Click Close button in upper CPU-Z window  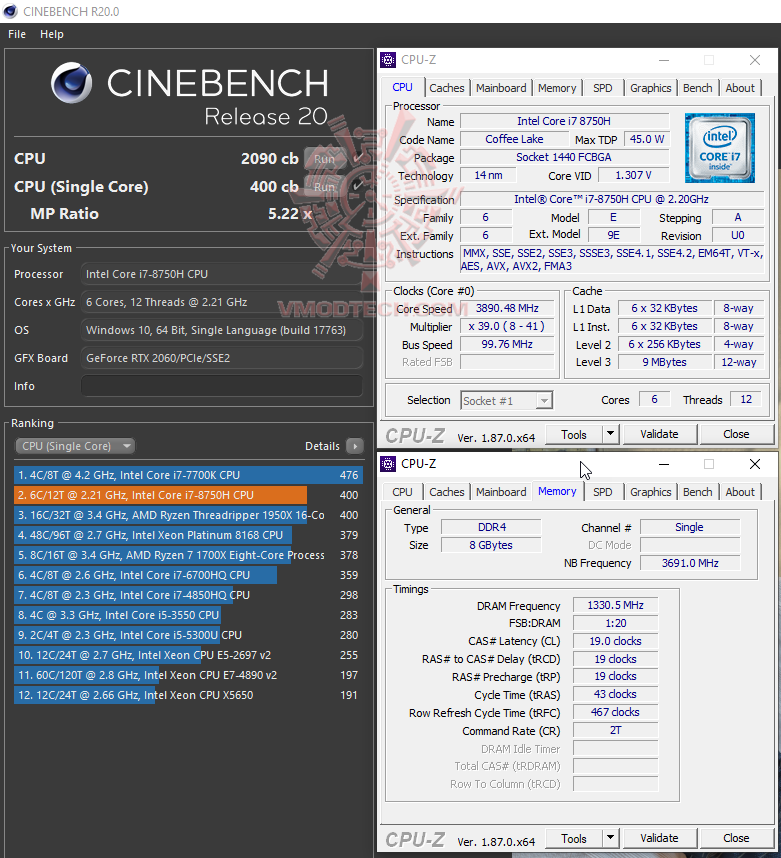(x=736, y=434)
